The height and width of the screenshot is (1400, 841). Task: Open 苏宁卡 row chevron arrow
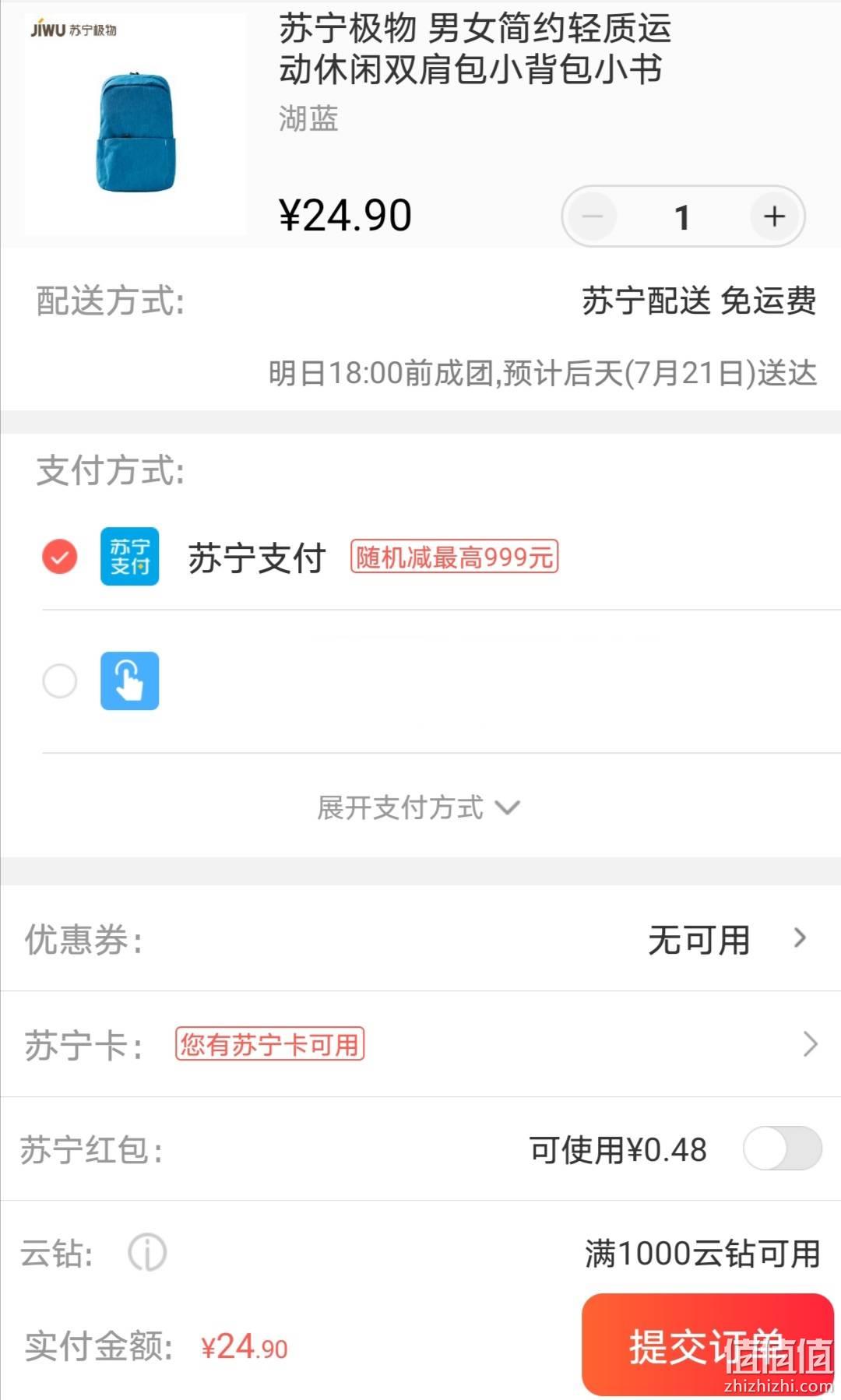click(810, 1043)
